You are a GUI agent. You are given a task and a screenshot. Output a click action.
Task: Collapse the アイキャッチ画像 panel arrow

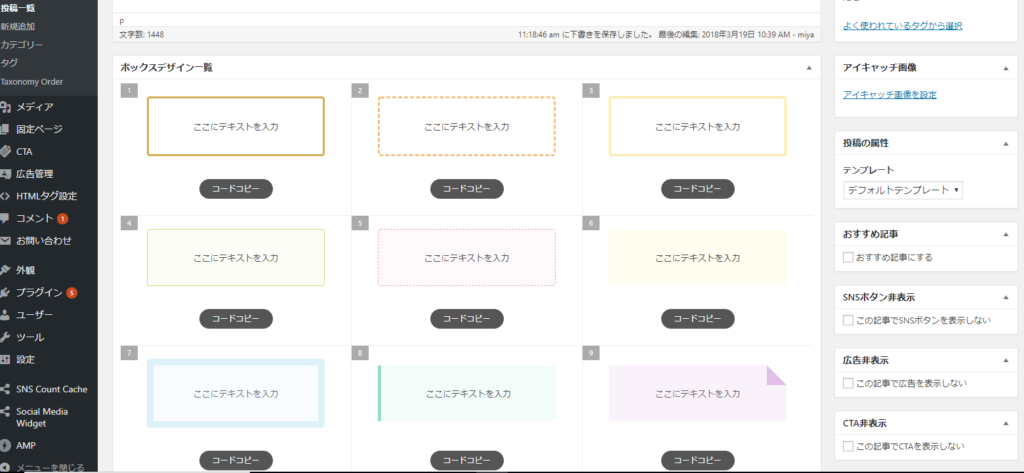pyautogui.click(x=1006, y=67)
